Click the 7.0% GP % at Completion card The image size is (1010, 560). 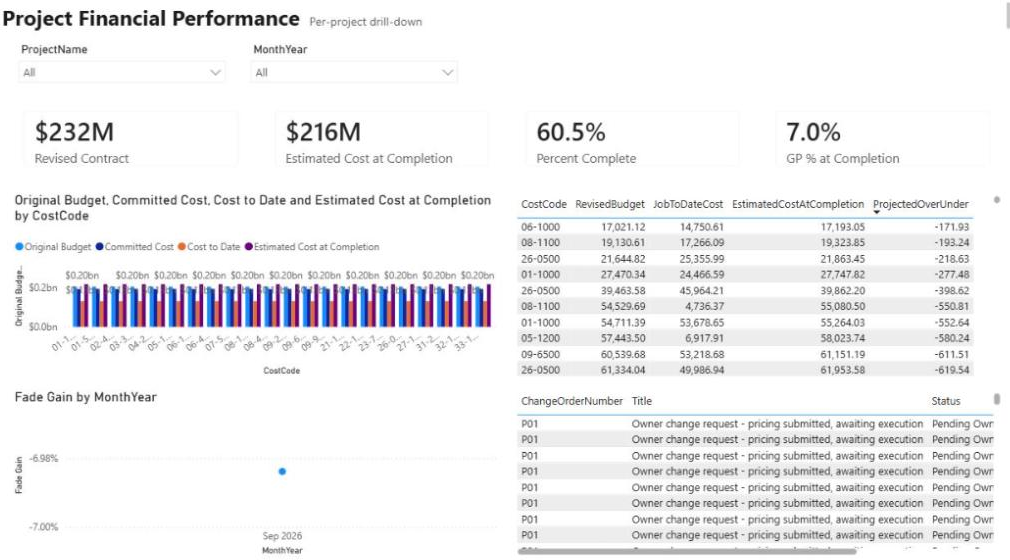882,139
